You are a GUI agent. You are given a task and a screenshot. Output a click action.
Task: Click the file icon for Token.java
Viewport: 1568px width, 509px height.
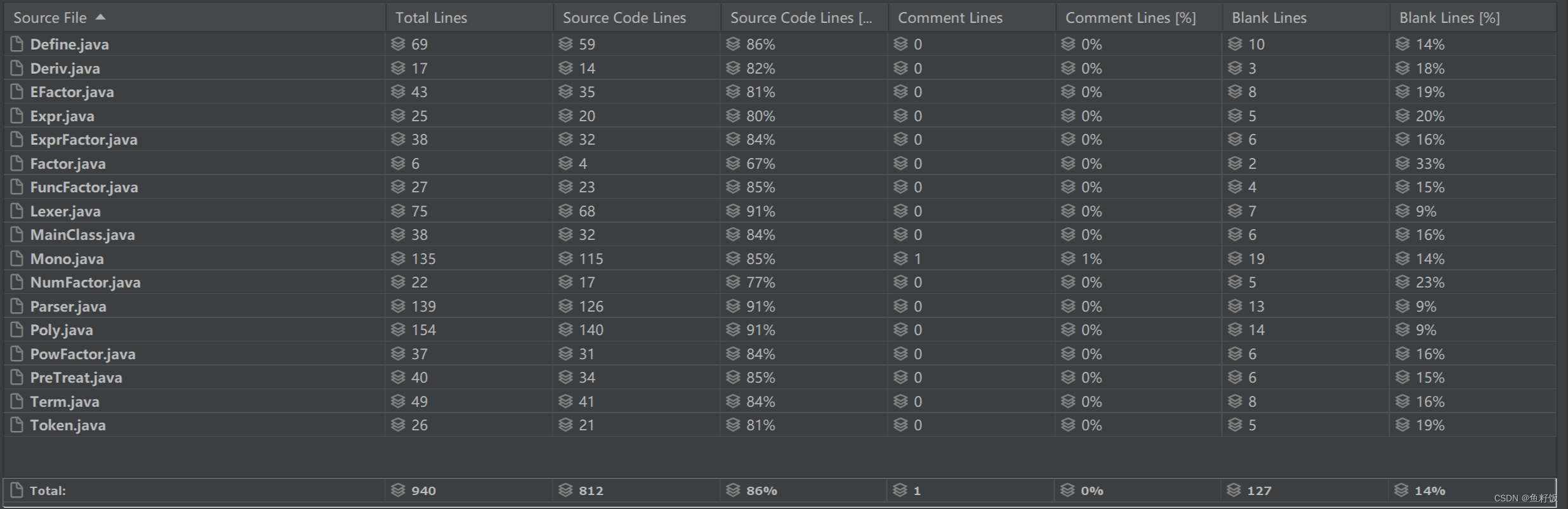[x=16, y=425]
